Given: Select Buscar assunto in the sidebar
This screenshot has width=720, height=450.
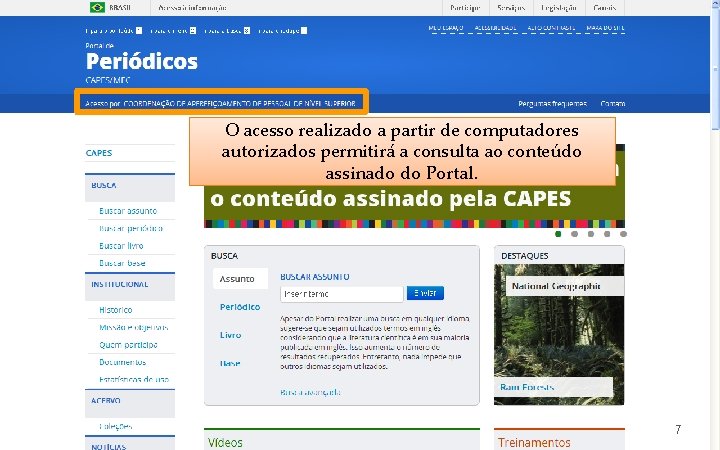Looking at the screenshot, I should (128, 211).
